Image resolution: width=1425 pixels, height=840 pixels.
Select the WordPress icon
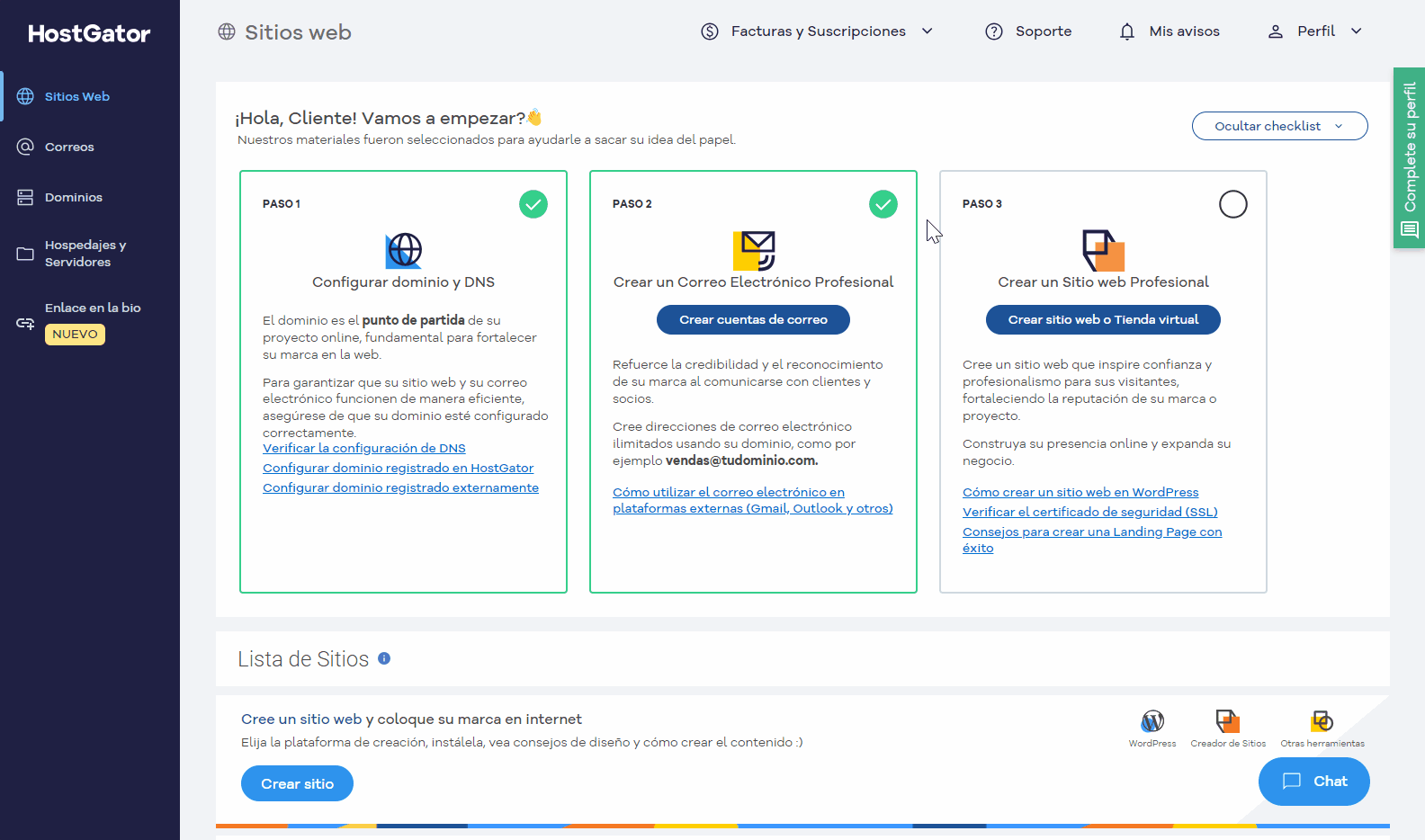(1152, 721)
